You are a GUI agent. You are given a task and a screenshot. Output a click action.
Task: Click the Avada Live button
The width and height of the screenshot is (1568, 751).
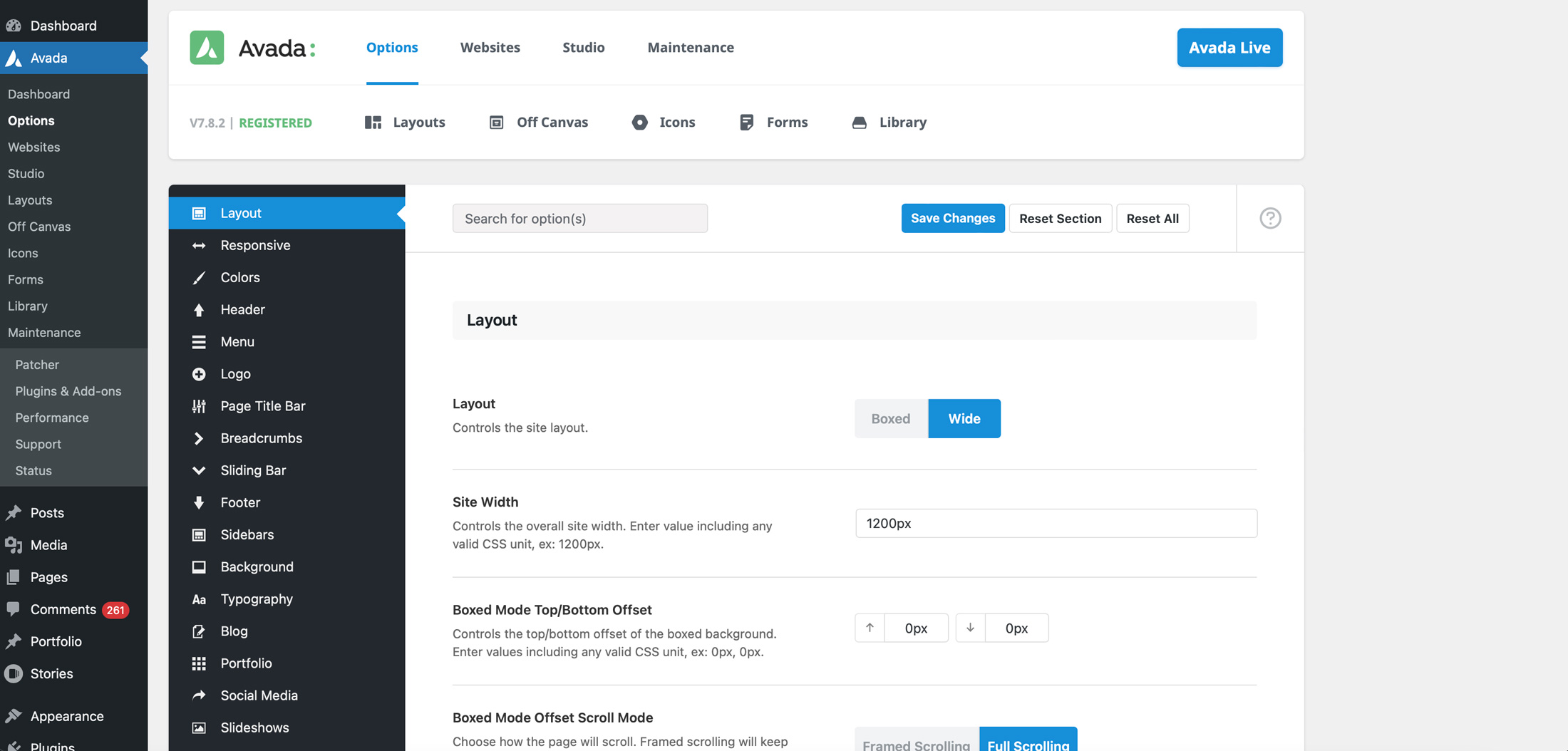point(1229,48)
